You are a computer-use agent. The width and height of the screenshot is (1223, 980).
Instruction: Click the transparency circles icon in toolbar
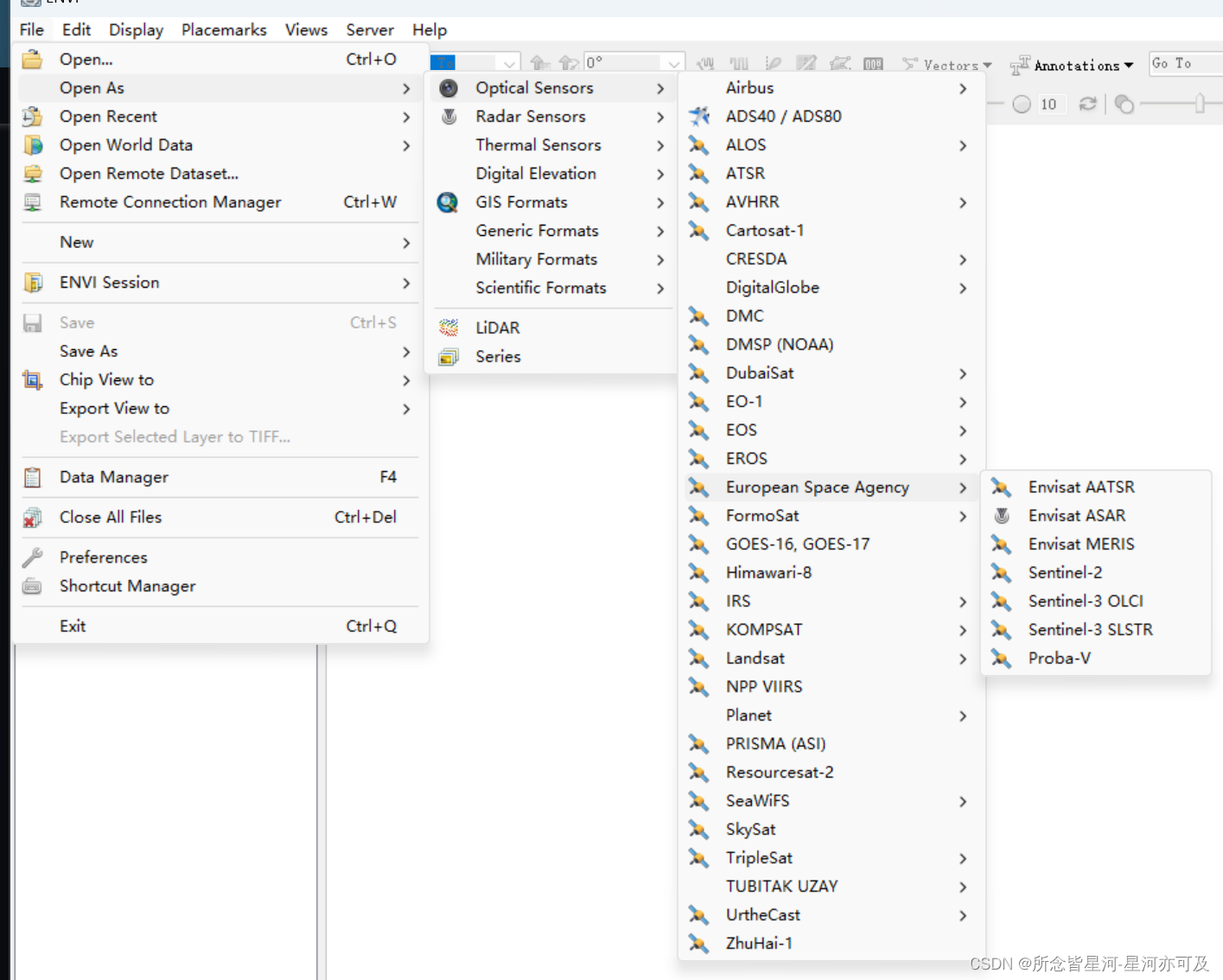point(1124,104)
